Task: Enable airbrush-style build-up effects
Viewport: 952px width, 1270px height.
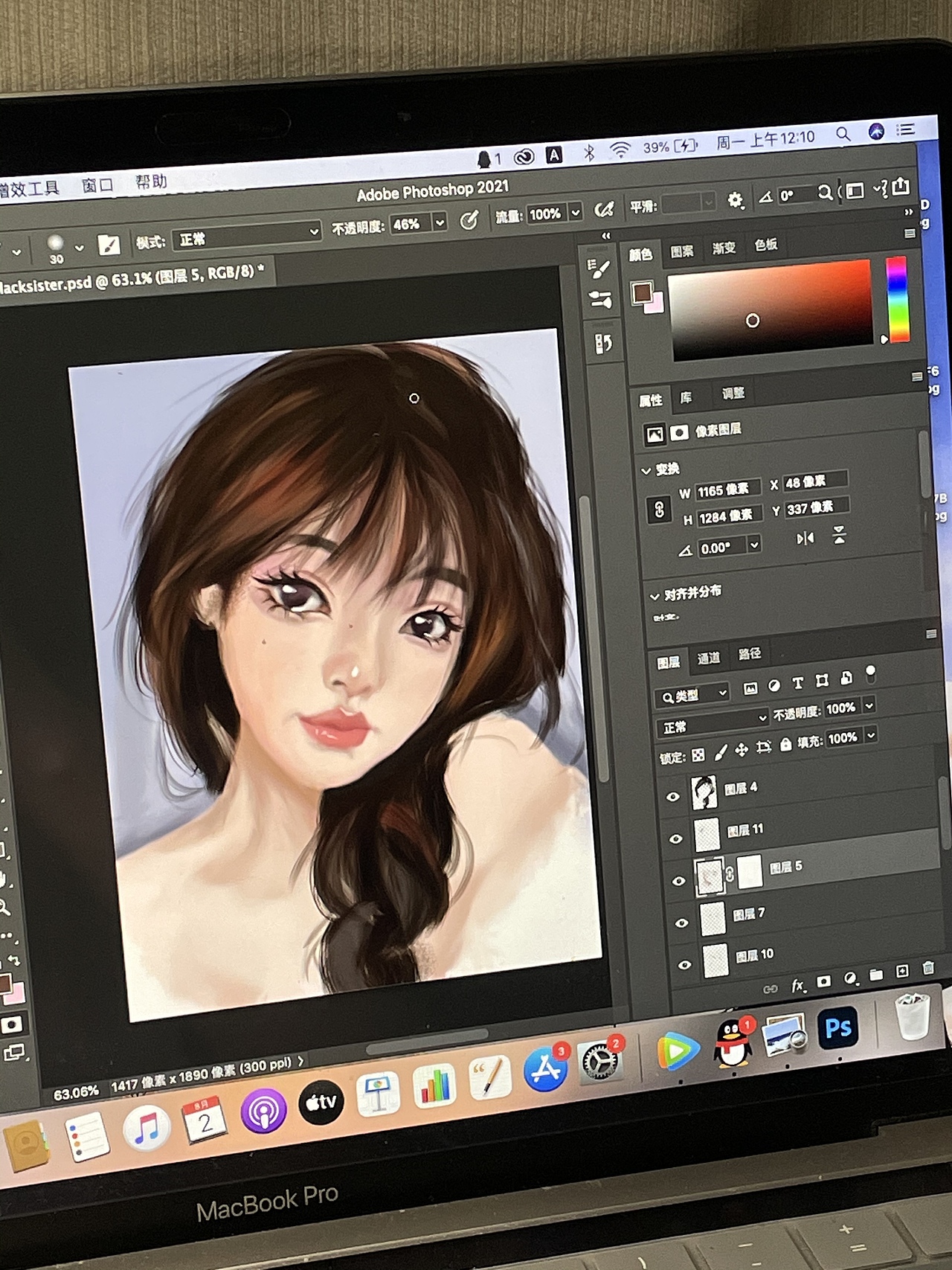Action: (604, 211)
